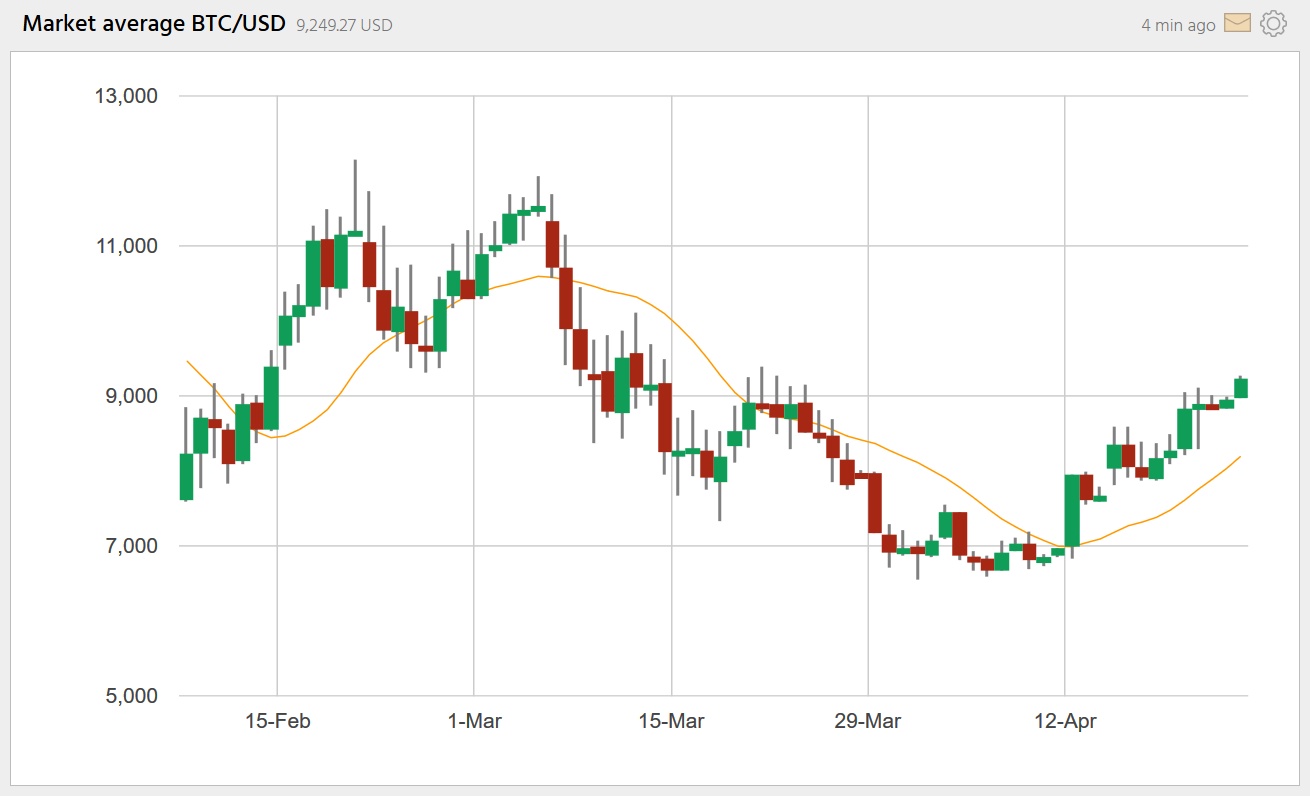Image resolution: width=1310 pixels, height=796 pixels.
Task: Click the leftmost green candlestick
Action: (x=186, y=476)
